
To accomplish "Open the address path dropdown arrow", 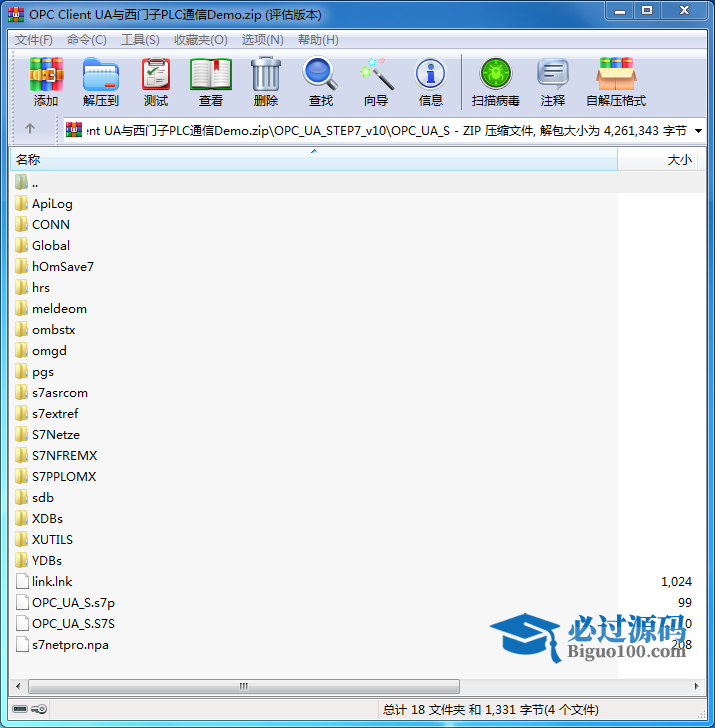I will tap(698, 131).
